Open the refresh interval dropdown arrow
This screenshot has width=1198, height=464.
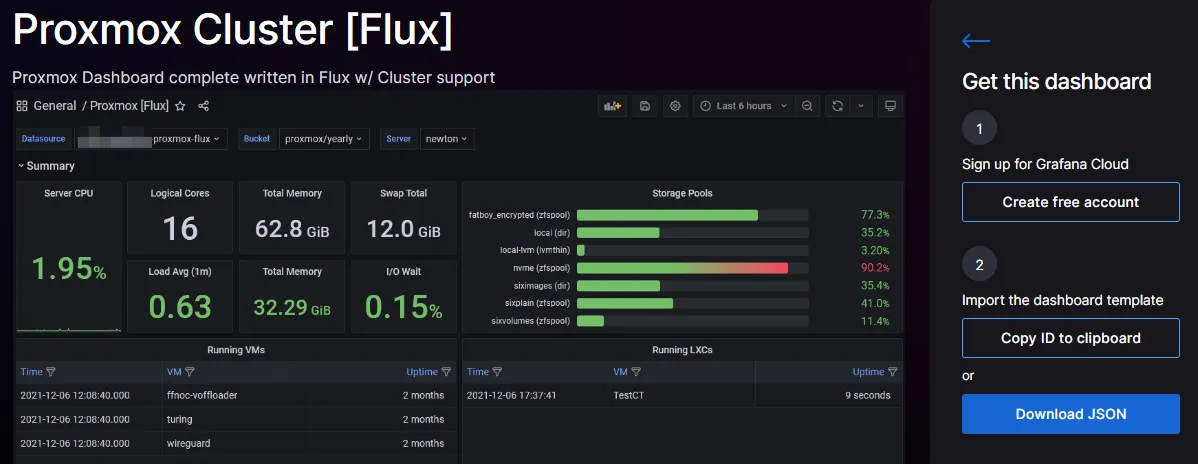click(860, 106)
